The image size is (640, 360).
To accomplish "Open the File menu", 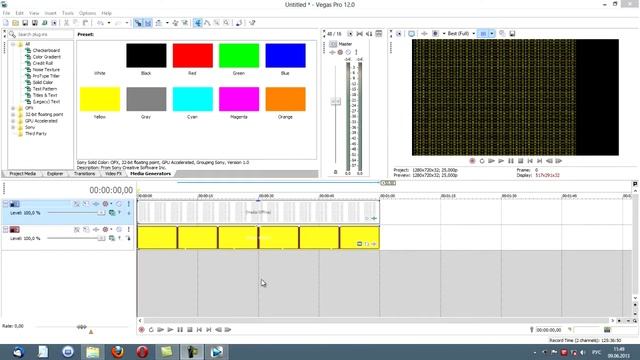I will (6, 13).
